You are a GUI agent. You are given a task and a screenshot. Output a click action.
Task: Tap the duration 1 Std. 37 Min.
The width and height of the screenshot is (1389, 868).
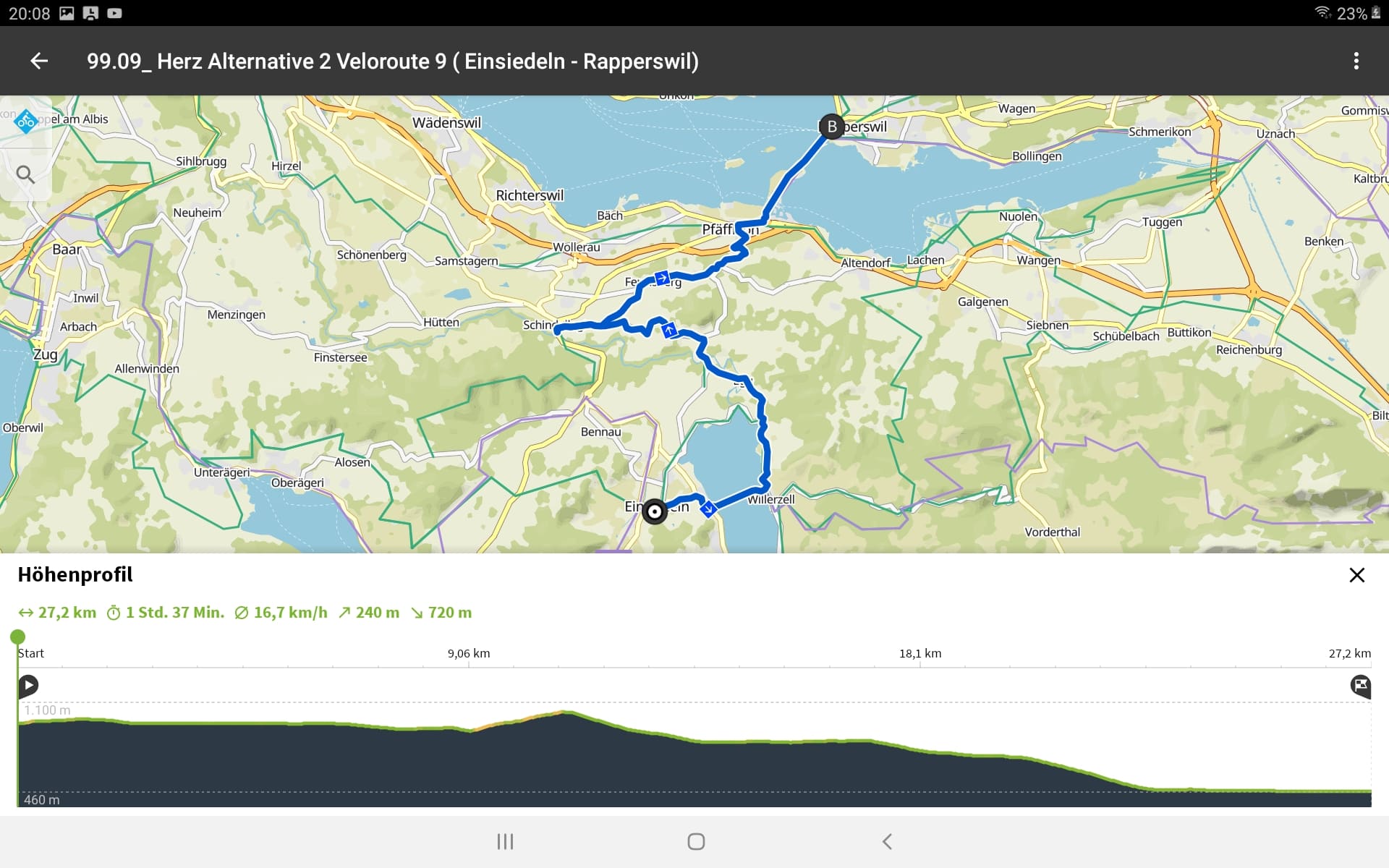(x=166, y=613)
